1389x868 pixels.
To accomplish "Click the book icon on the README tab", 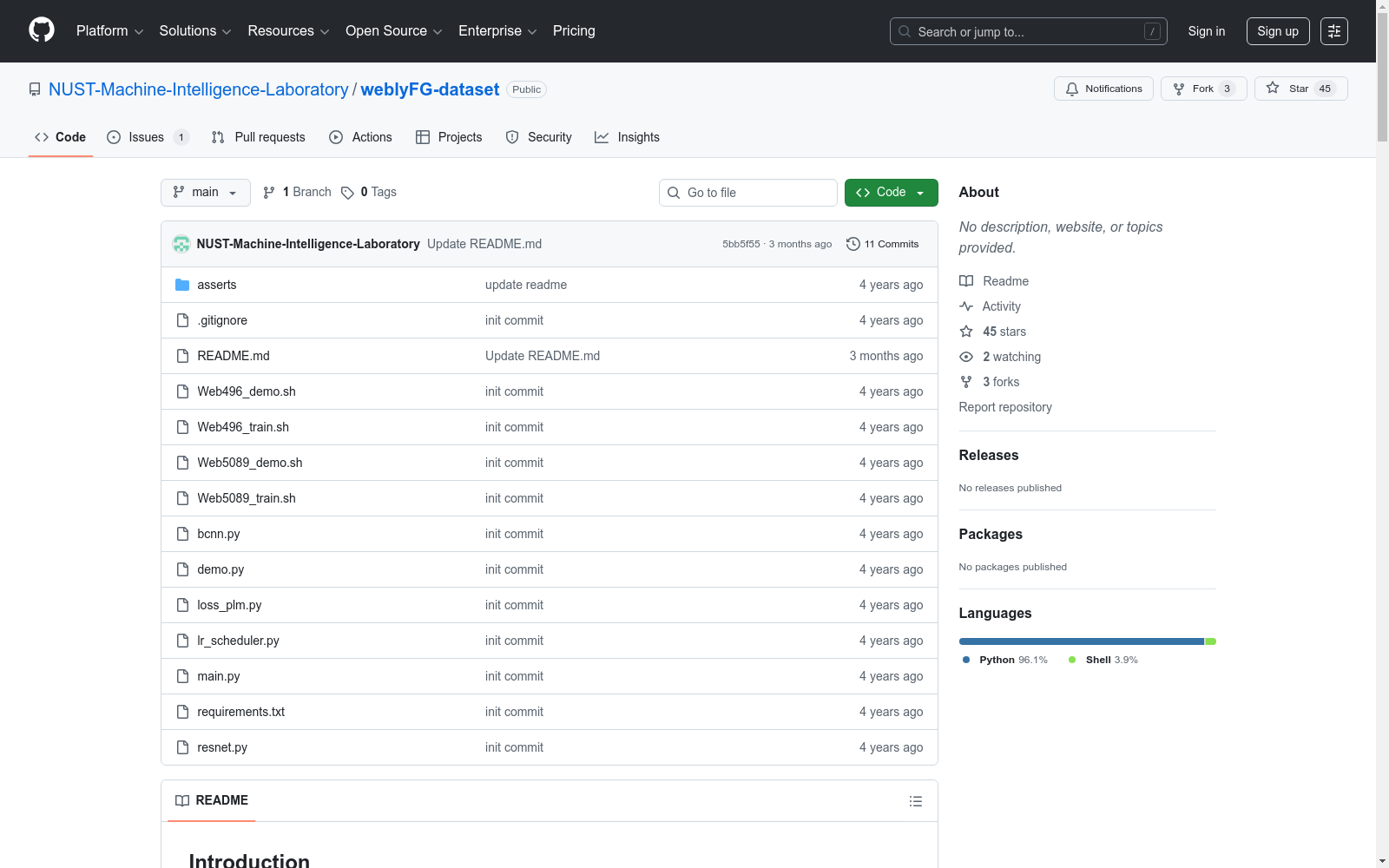I will tap(182, 800).
